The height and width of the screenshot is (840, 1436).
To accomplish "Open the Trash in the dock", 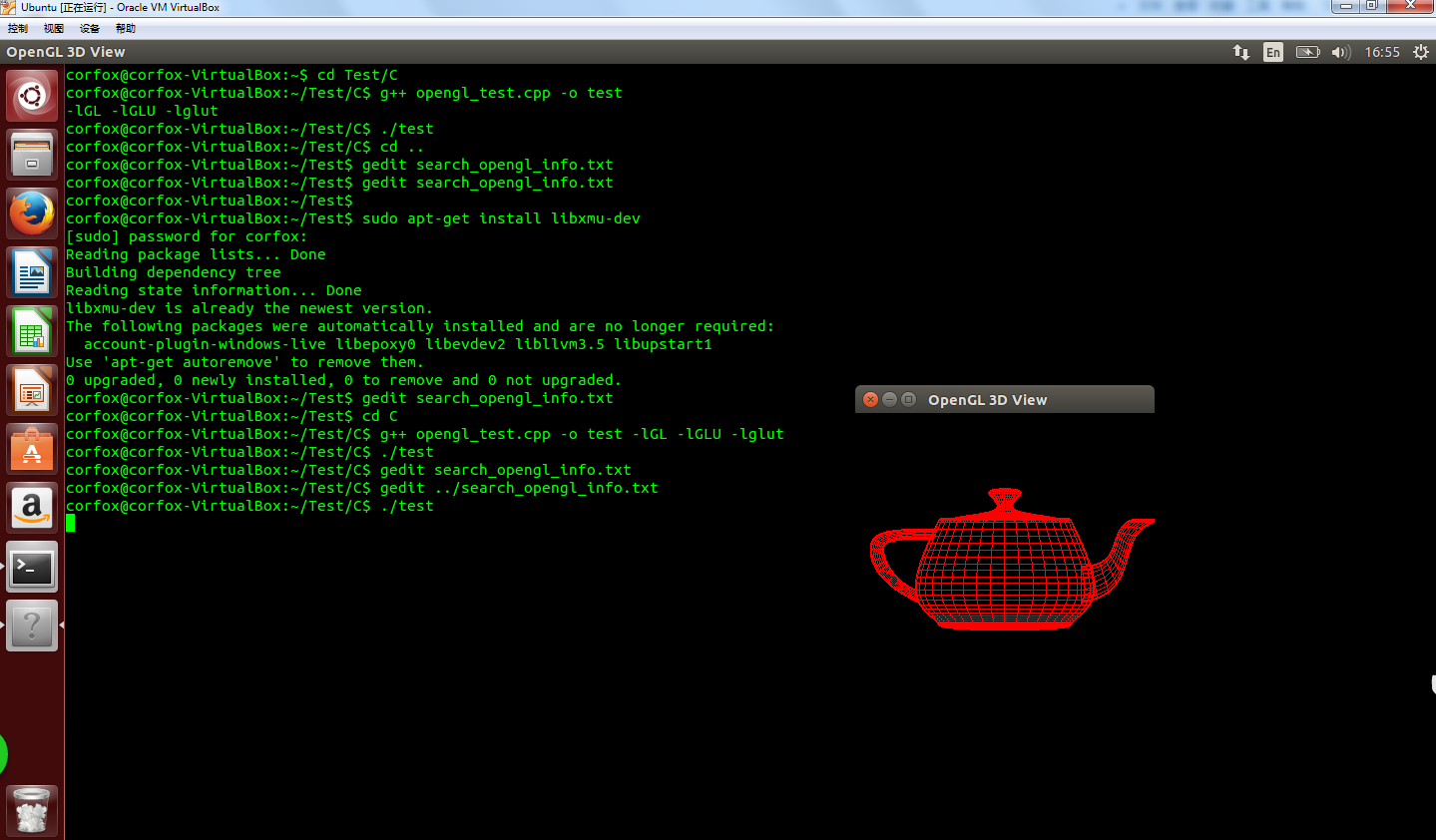I will pos(32,810).
